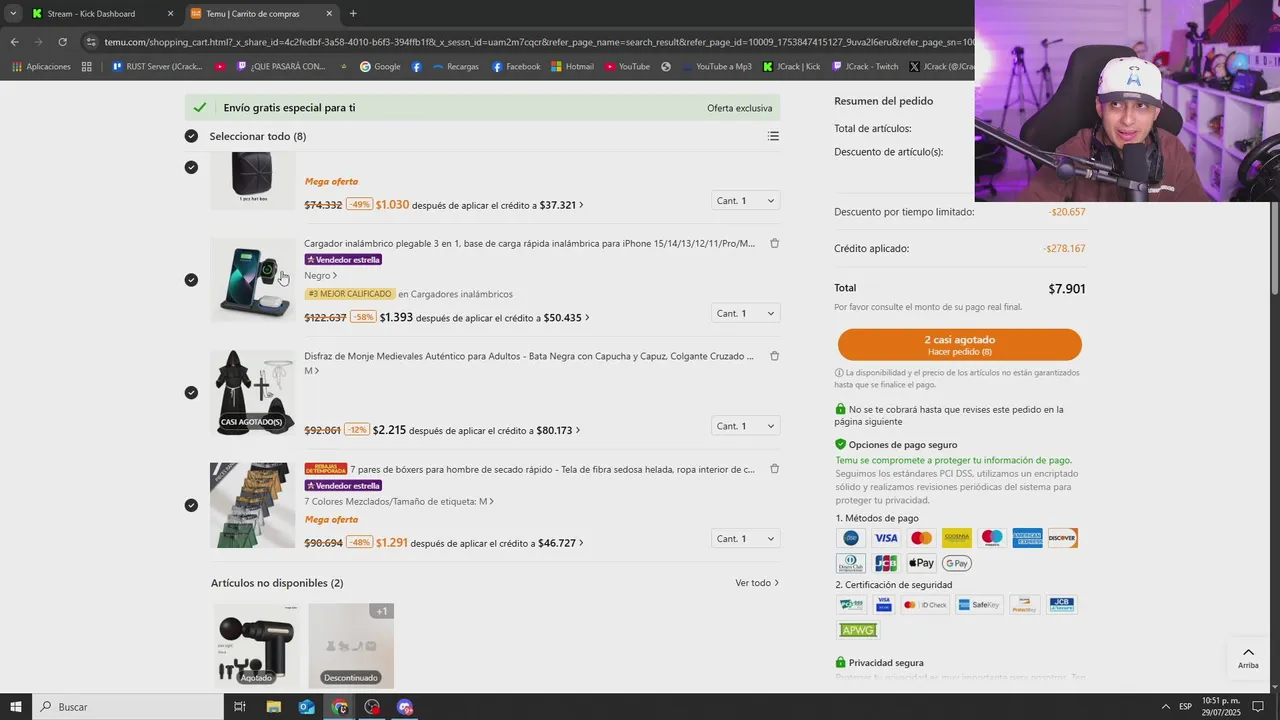Open quantity dropdown for the $1.030 item
The width and height of the screenshot is (1280, 720).
pos(745,201)
